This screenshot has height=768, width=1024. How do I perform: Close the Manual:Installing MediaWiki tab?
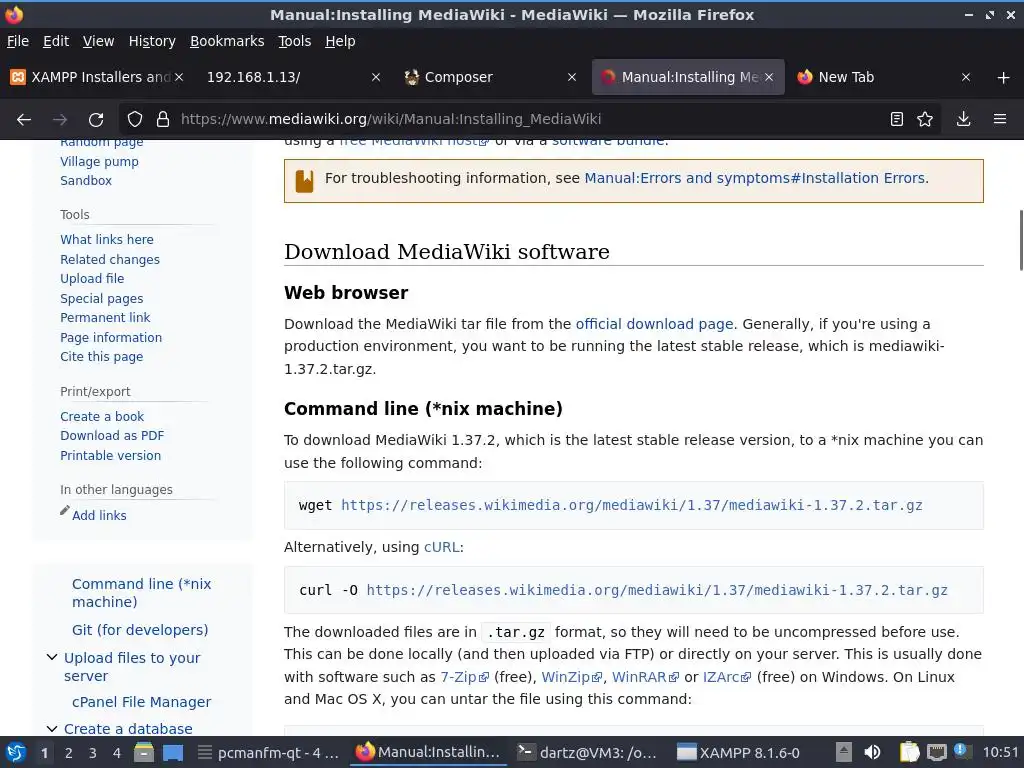click(769, 77)
